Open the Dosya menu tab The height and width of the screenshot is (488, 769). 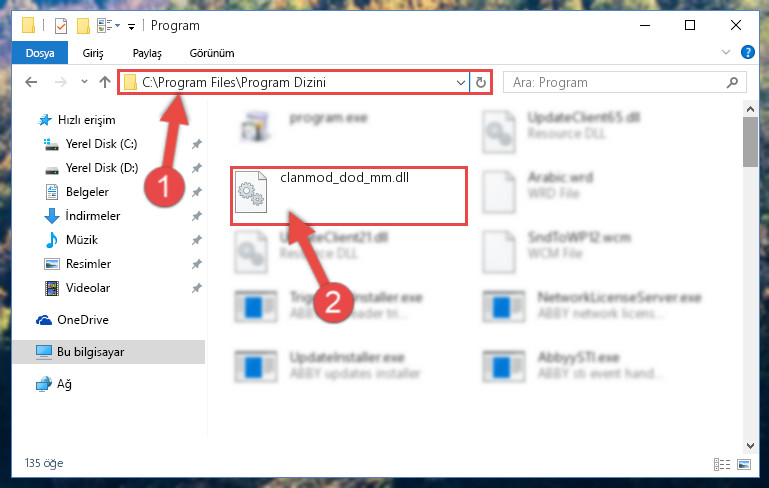(40, 53)
